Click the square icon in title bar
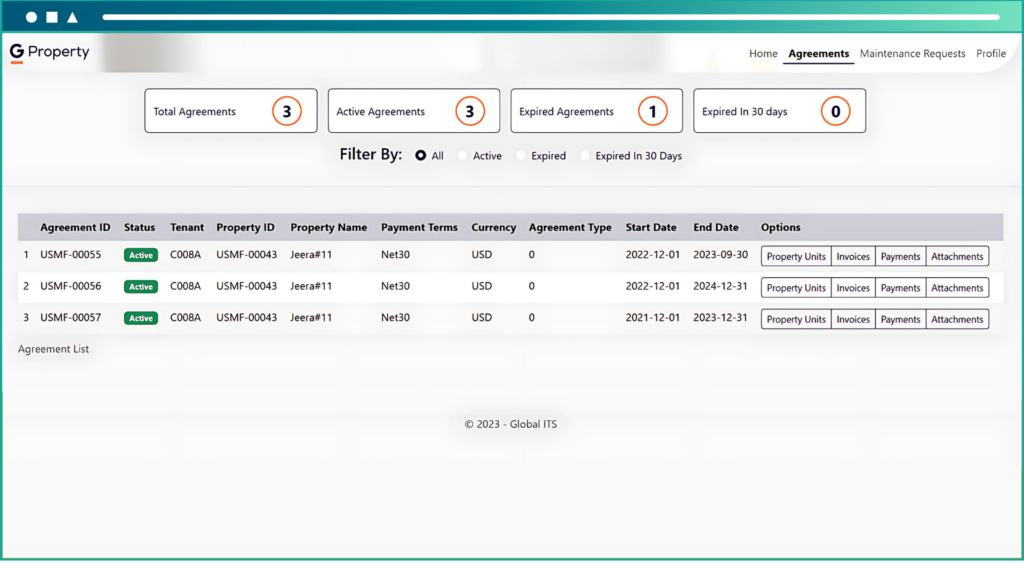The height and width of the screenshot is (576, 1024). click(x=52, y=17)
